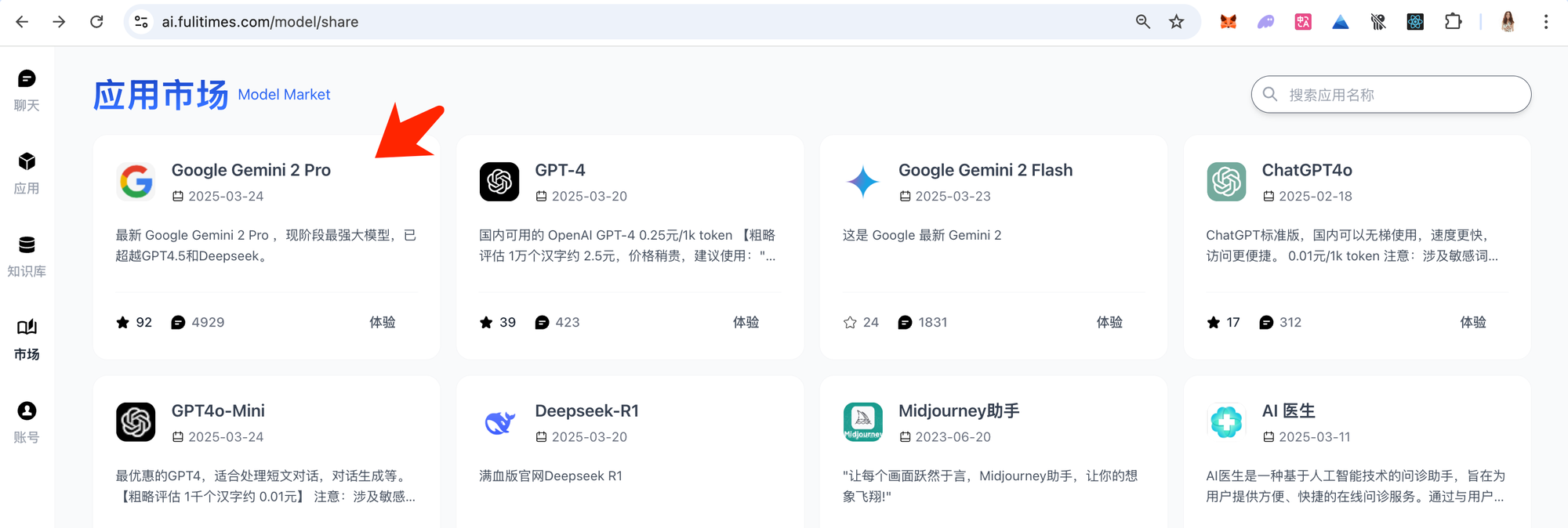Viewport: 1568px width, 528px height.
Task: Click the Gemini 2 Flash sparkle logo
Action: [863, 182]
